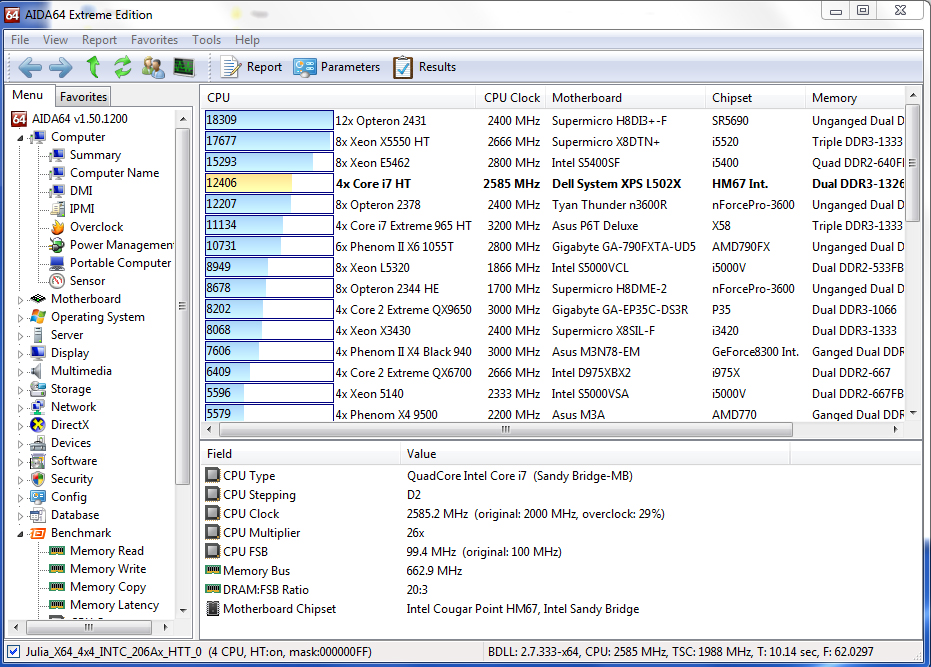Select the 18309 Opteron 2431 score bar

pyautogui.click(x=269, y=120)
